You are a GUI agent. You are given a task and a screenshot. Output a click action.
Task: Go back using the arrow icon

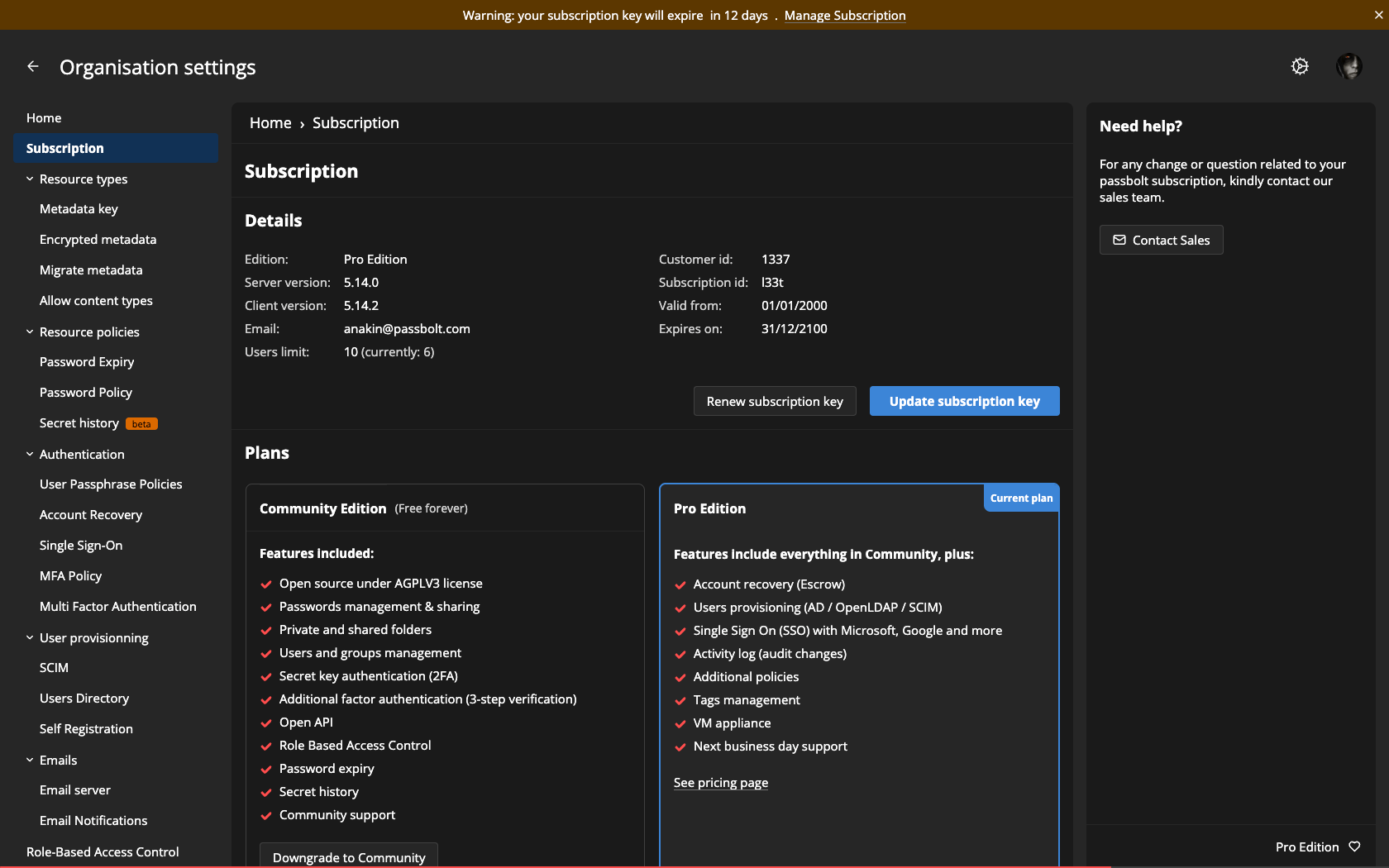33,66
